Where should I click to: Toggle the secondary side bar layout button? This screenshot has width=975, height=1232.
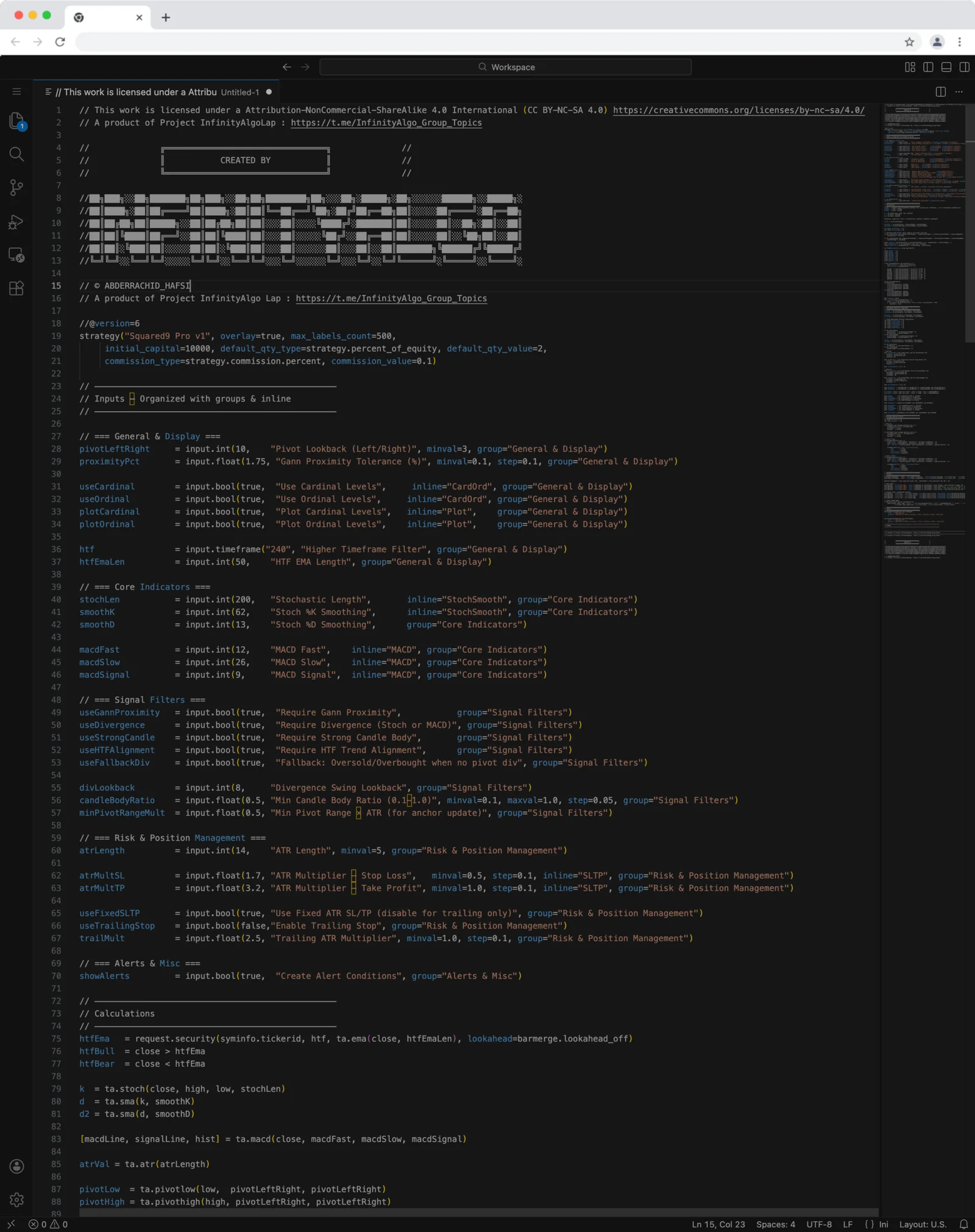(964, 67)
